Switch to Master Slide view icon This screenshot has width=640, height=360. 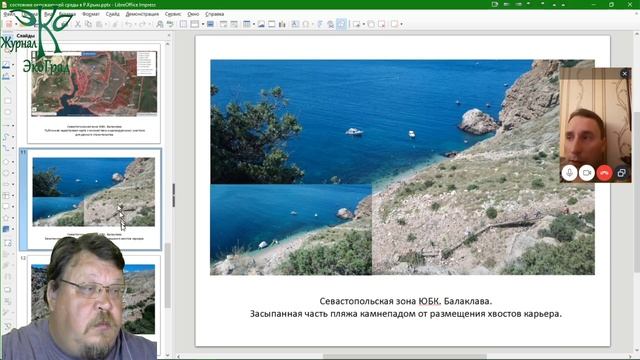click(210, 24)
